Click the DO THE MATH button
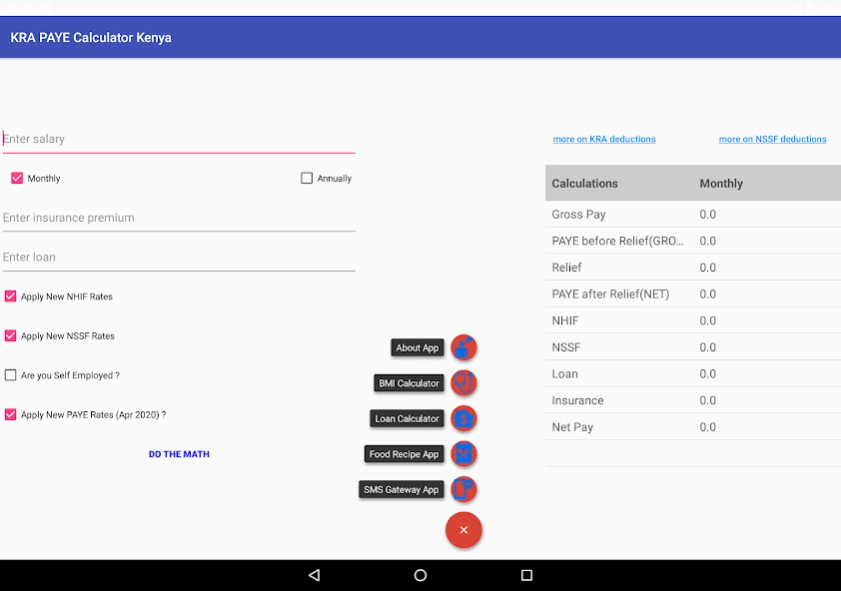Viewport: 841px width, 591px height. point(179,454)
